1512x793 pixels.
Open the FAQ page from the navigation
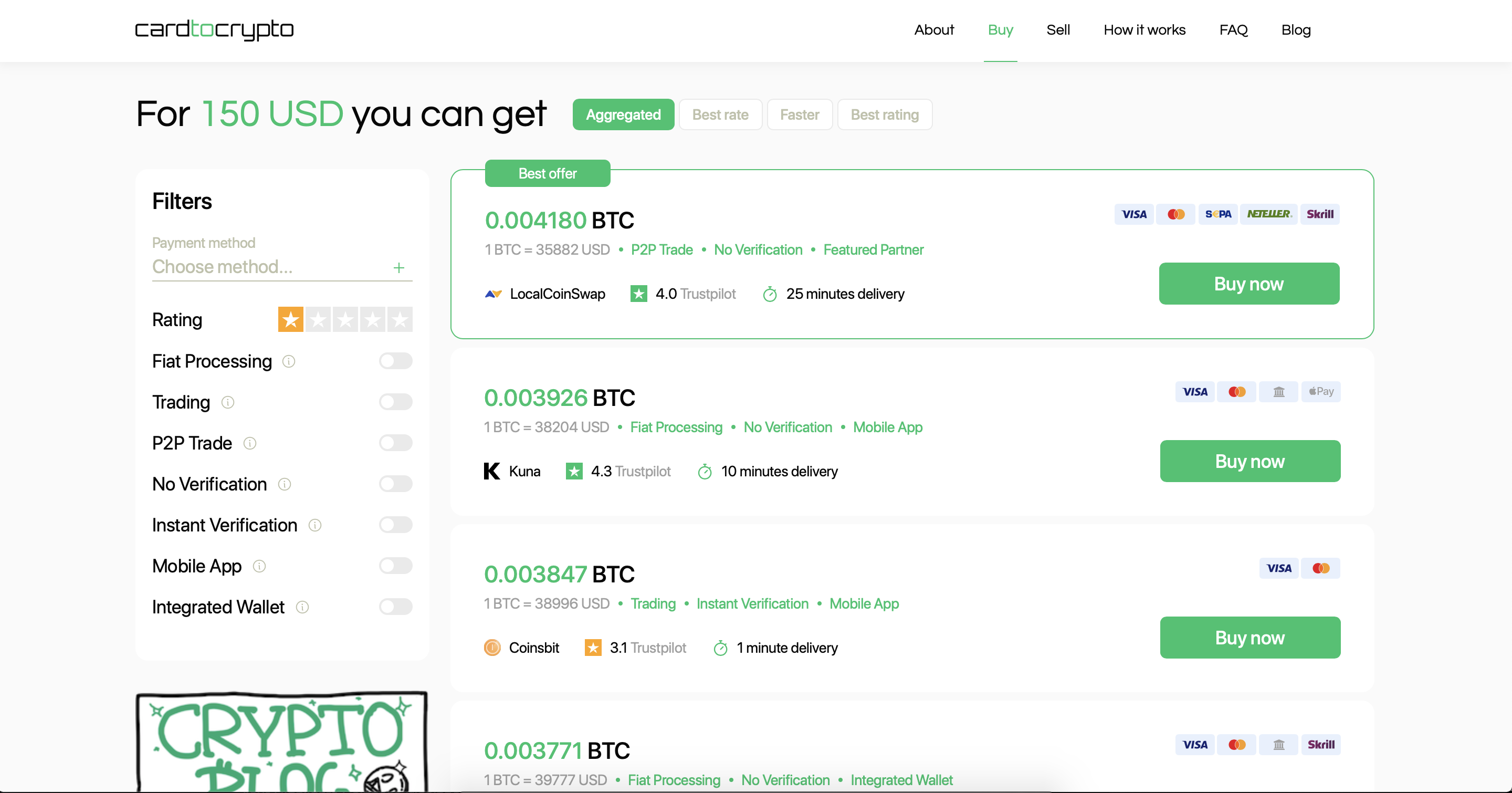click(1233, 30)
